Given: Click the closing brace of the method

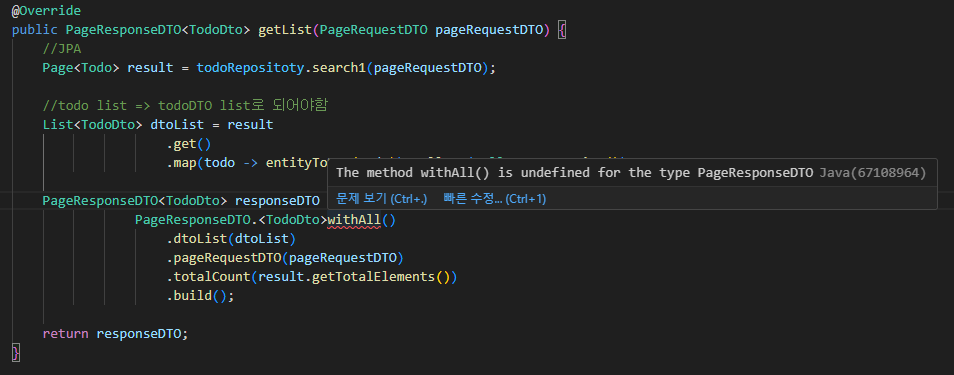Looking at the screenshot, I should point(15,352).
